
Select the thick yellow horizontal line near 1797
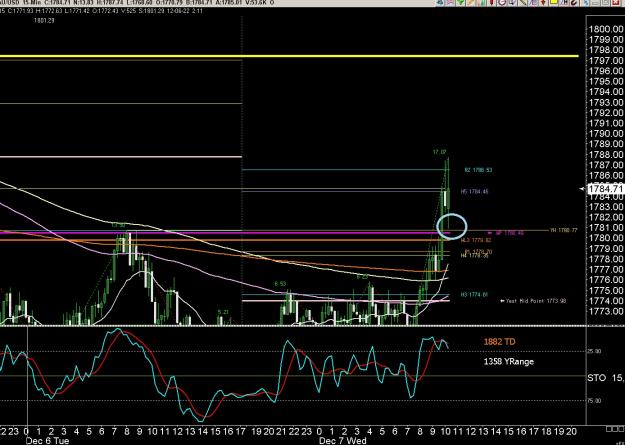[289, 56]
